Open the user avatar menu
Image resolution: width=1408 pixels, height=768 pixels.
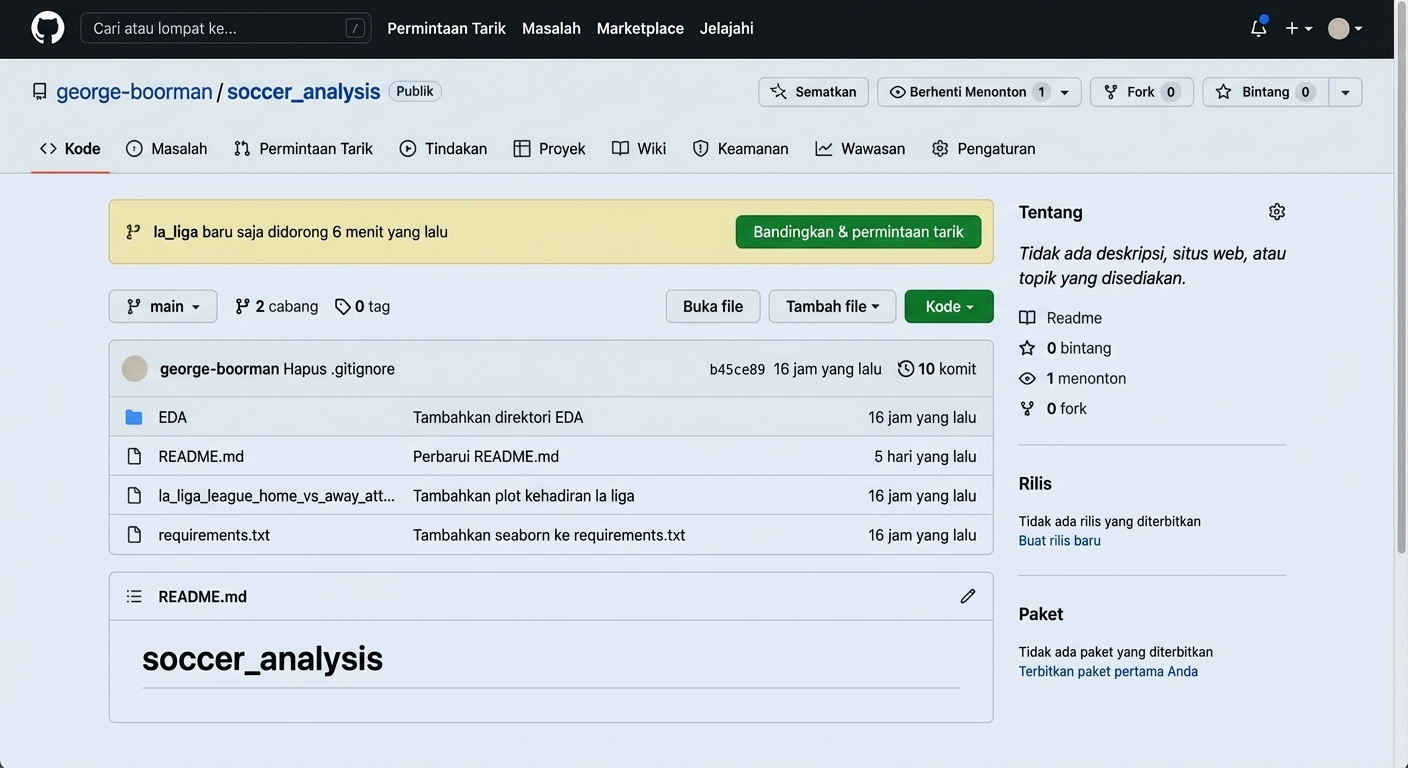coord(1345,28)
